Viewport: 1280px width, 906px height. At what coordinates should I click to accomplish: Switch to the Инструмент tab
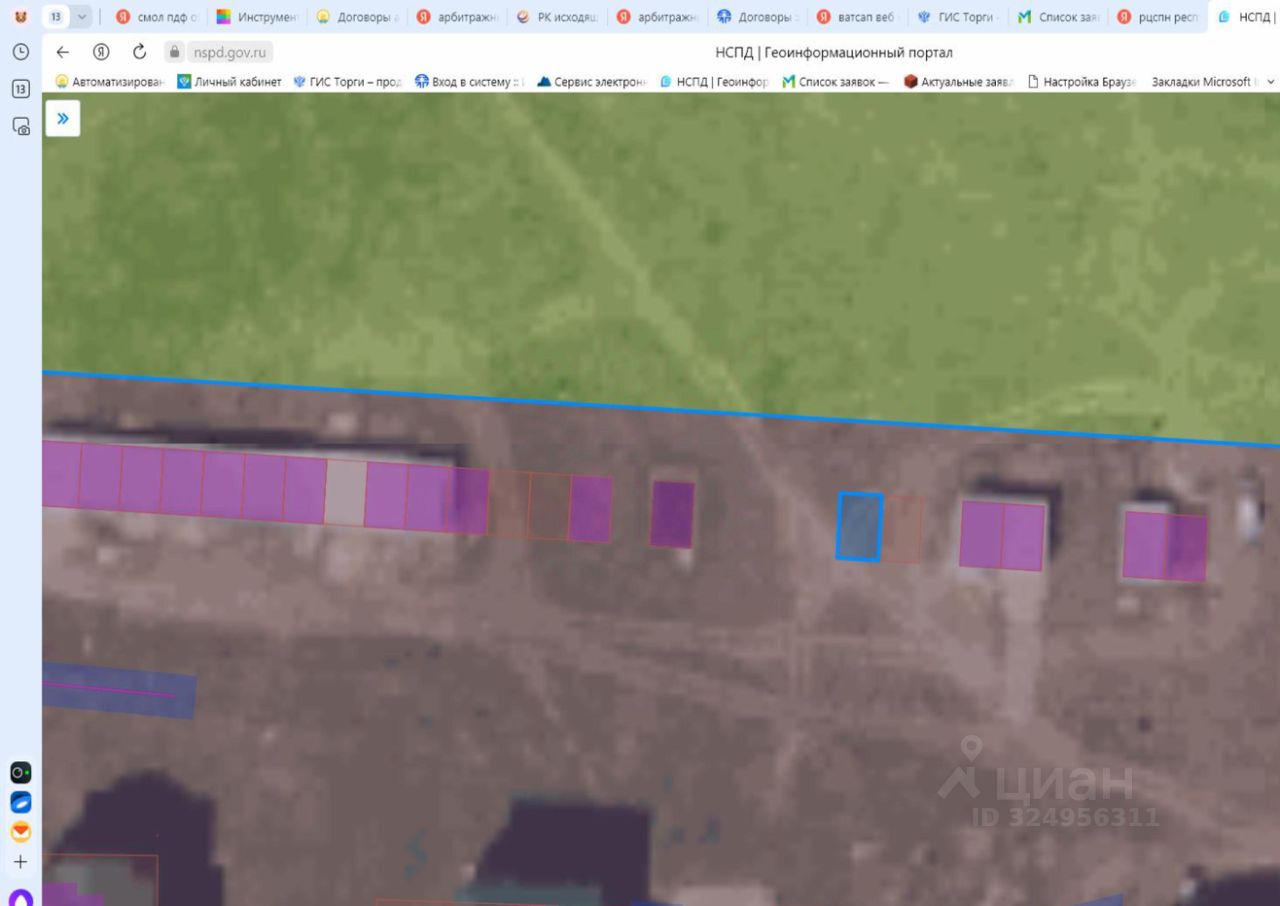[257, 17]
